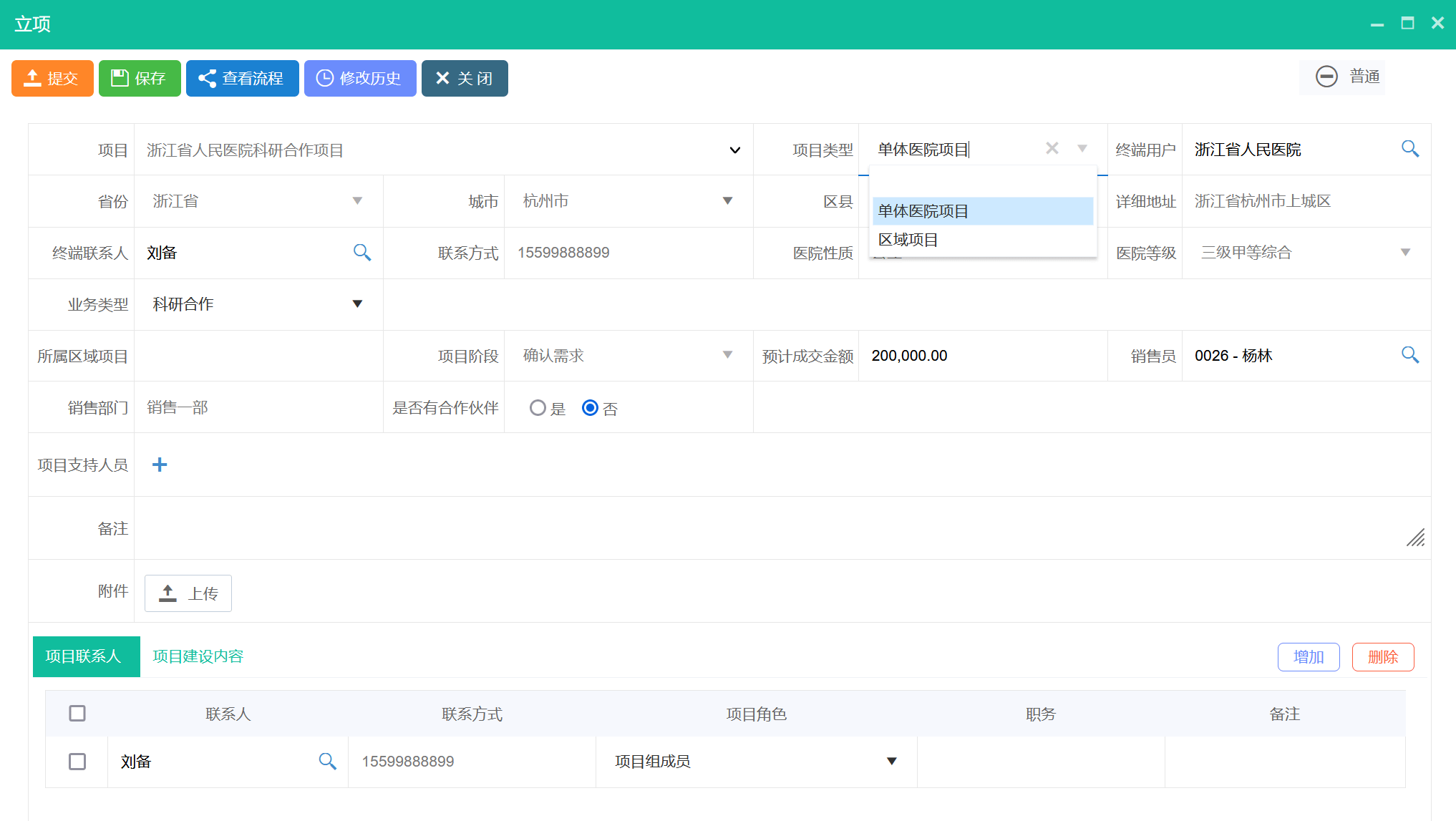The image size is (1456, 821).
Task: Add 项目支持人员 with plus icon
Action: 160,465
